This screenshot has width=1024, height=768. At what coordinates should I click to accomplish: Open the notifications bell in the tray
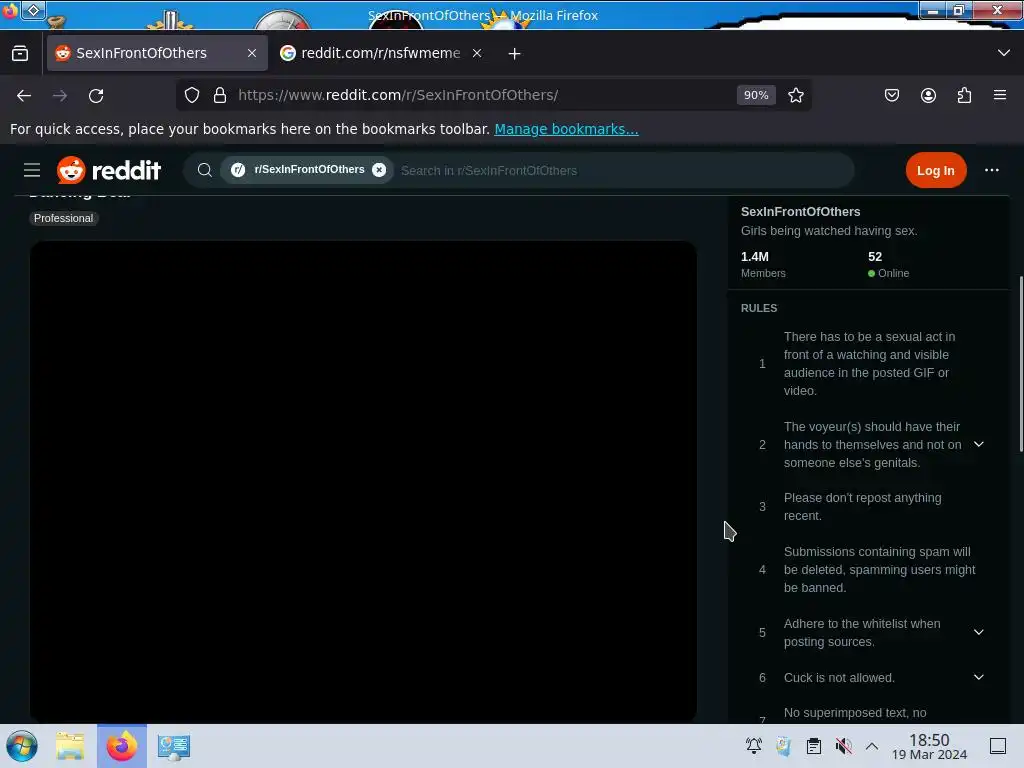click(754, 746)
